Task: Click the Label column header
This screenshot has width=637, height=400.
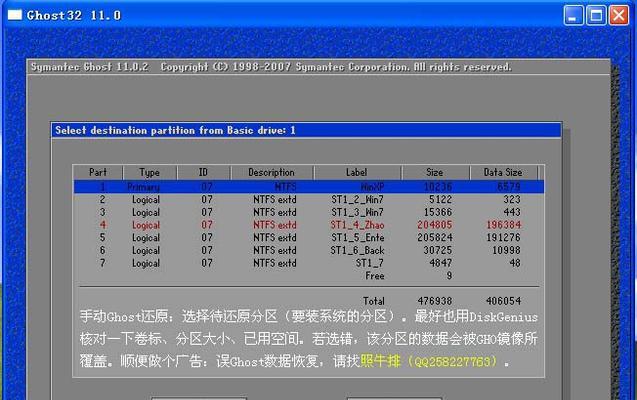Action: pyautogui.click(x=357, y=172)
